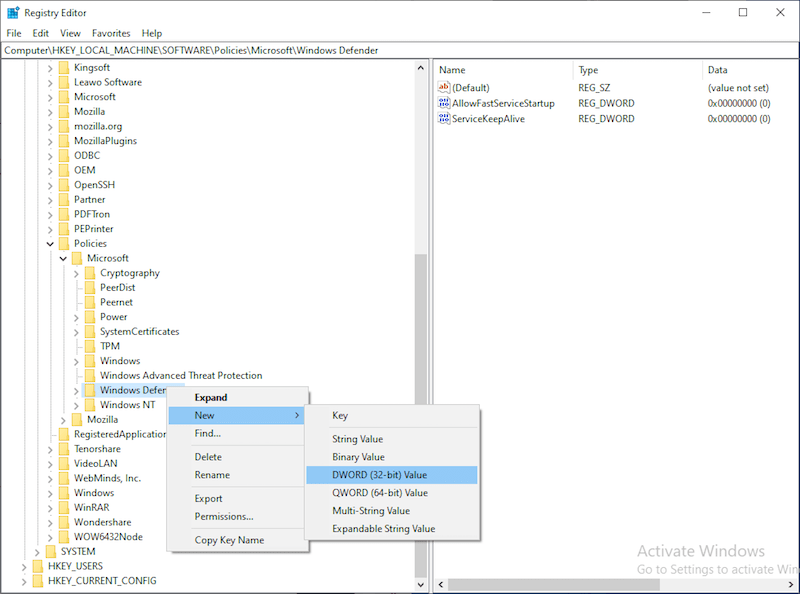
Task: Choose Expand from the context menu
Action: point(210,397)
